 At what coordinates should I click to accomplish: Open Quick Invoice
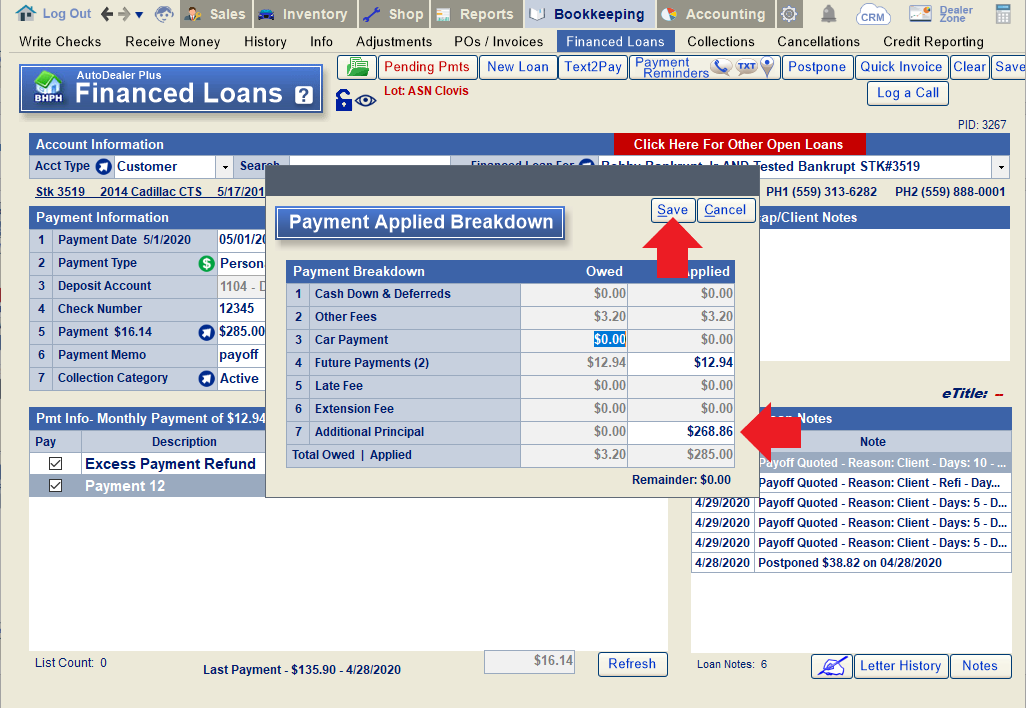[901, 67]
